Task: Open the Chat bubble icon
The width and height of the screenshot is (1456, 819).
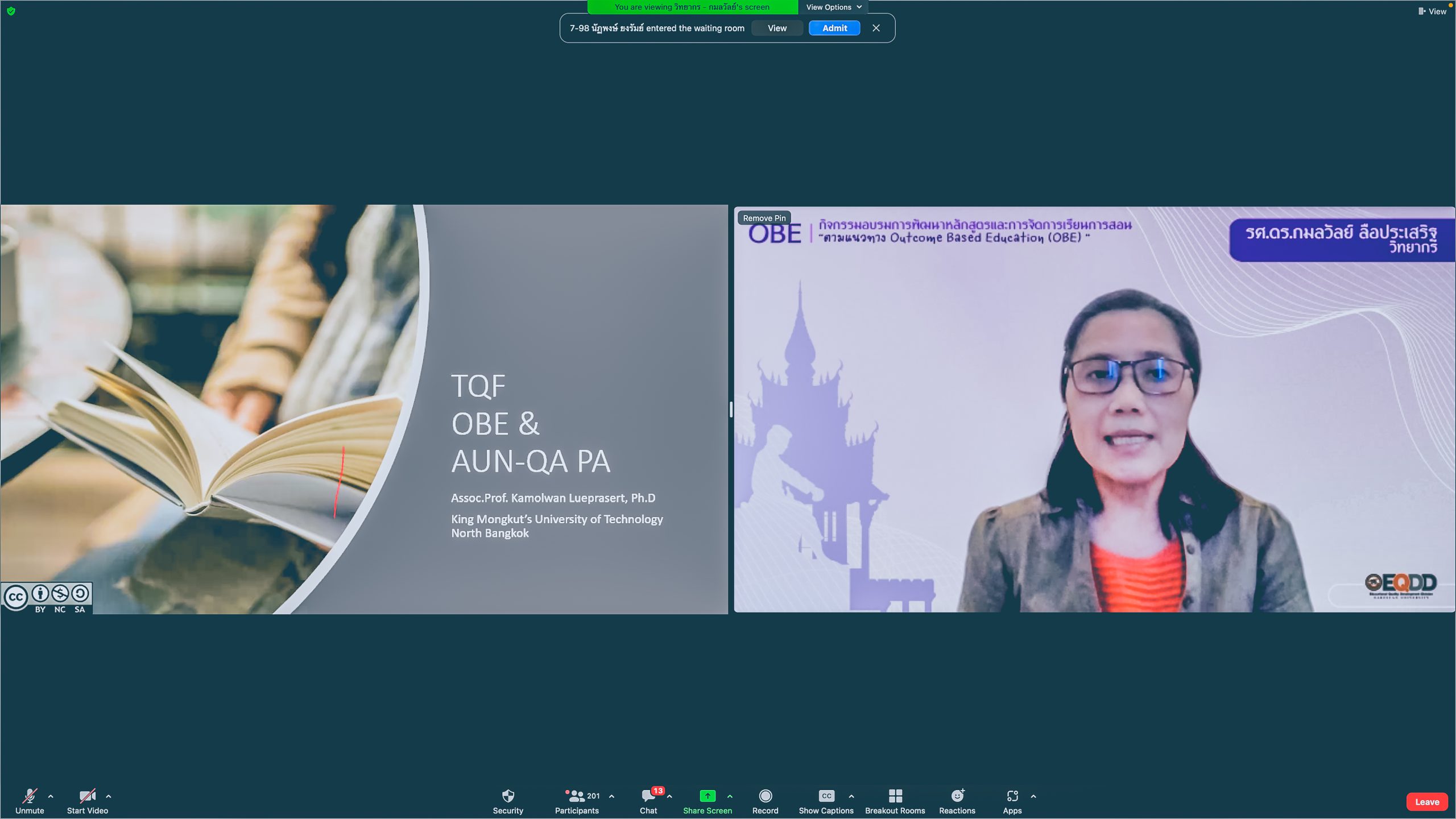Action: 648,796
